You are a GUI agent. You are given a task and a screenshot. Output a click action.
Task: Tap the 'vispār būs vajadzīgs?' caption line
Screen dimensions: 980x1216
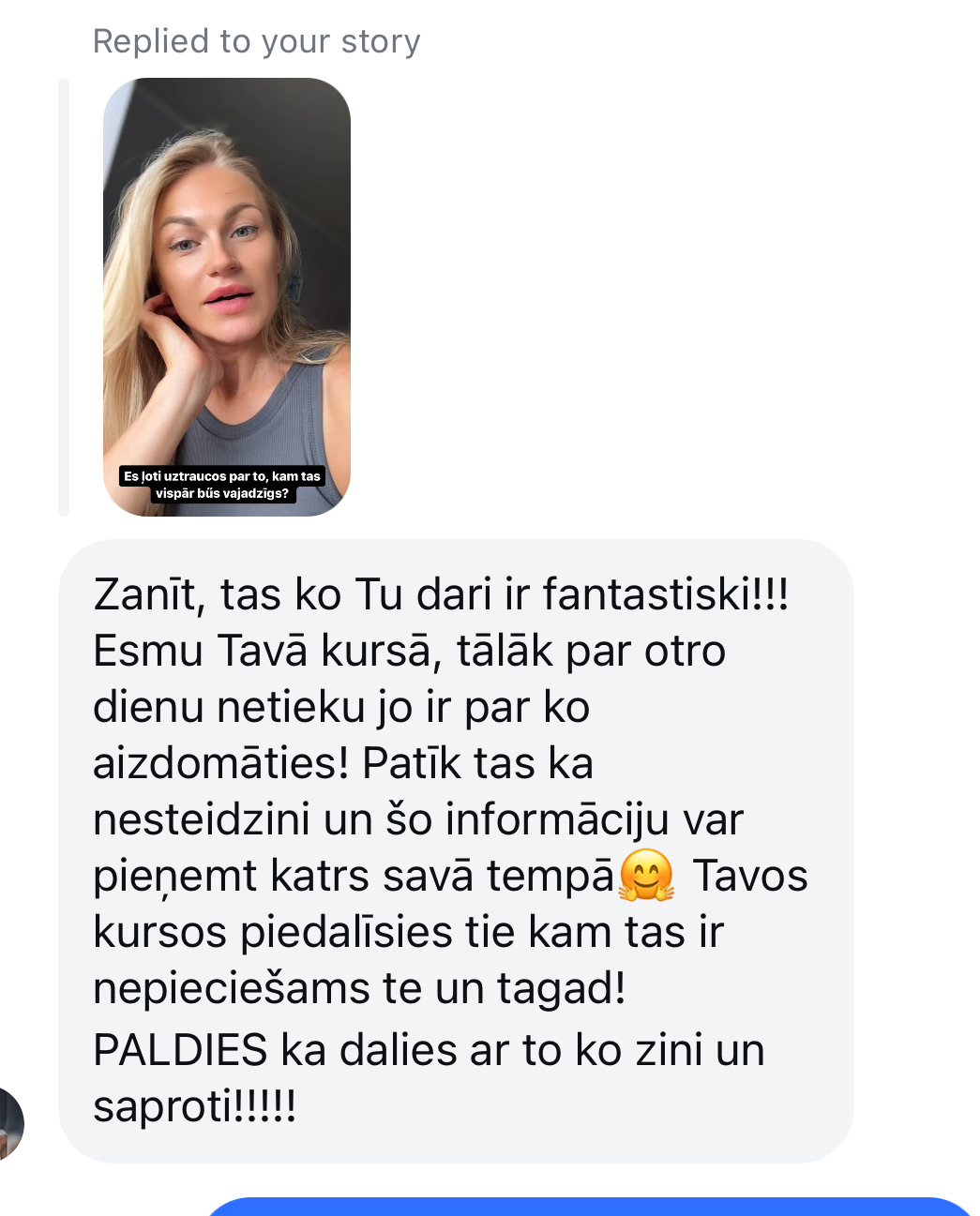click(222, 493)
